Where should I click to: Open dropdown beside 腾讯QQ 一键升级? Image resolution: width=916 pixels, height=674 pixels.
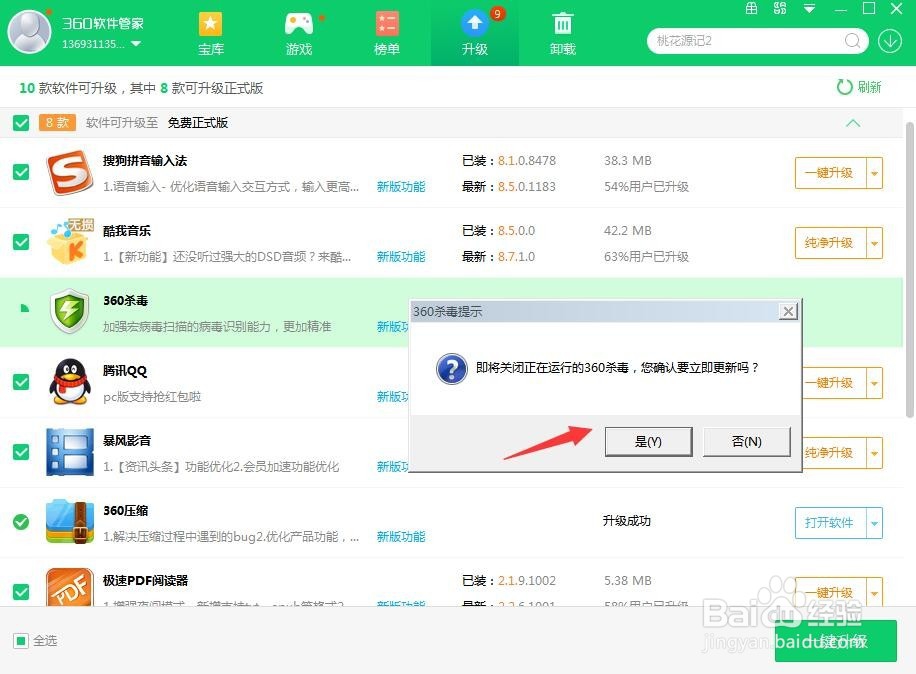point(875,383)
